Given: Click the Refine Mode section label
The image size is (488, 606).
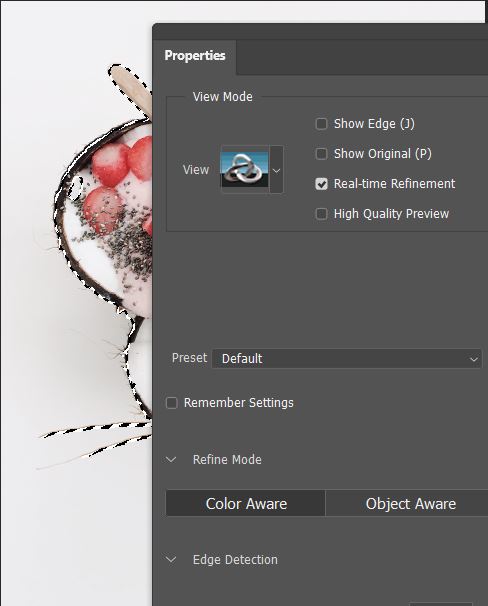Looking at the screenshot, I should pos(227,460).
